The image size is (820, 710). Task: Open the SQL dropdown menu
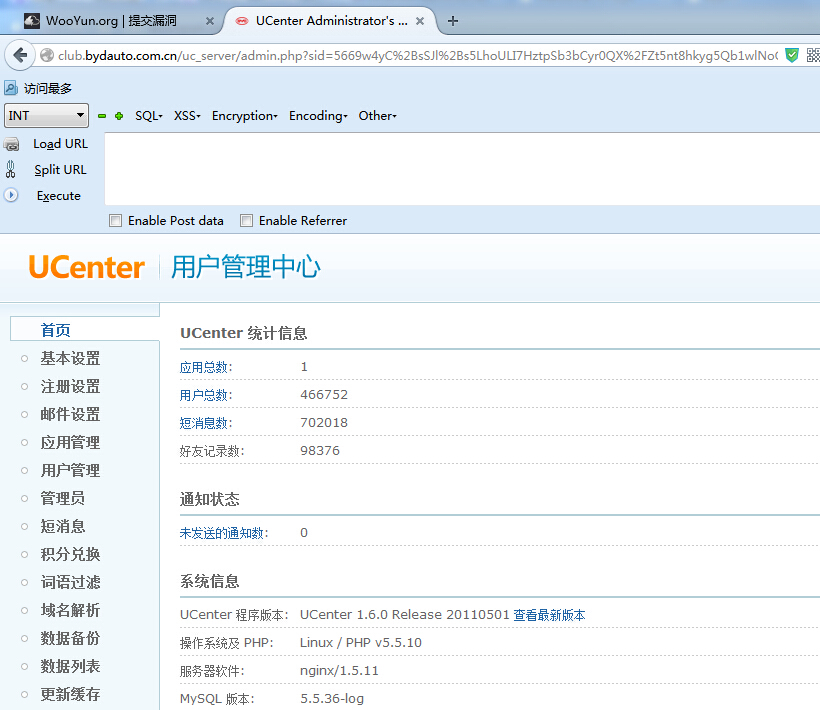point(149,116)
